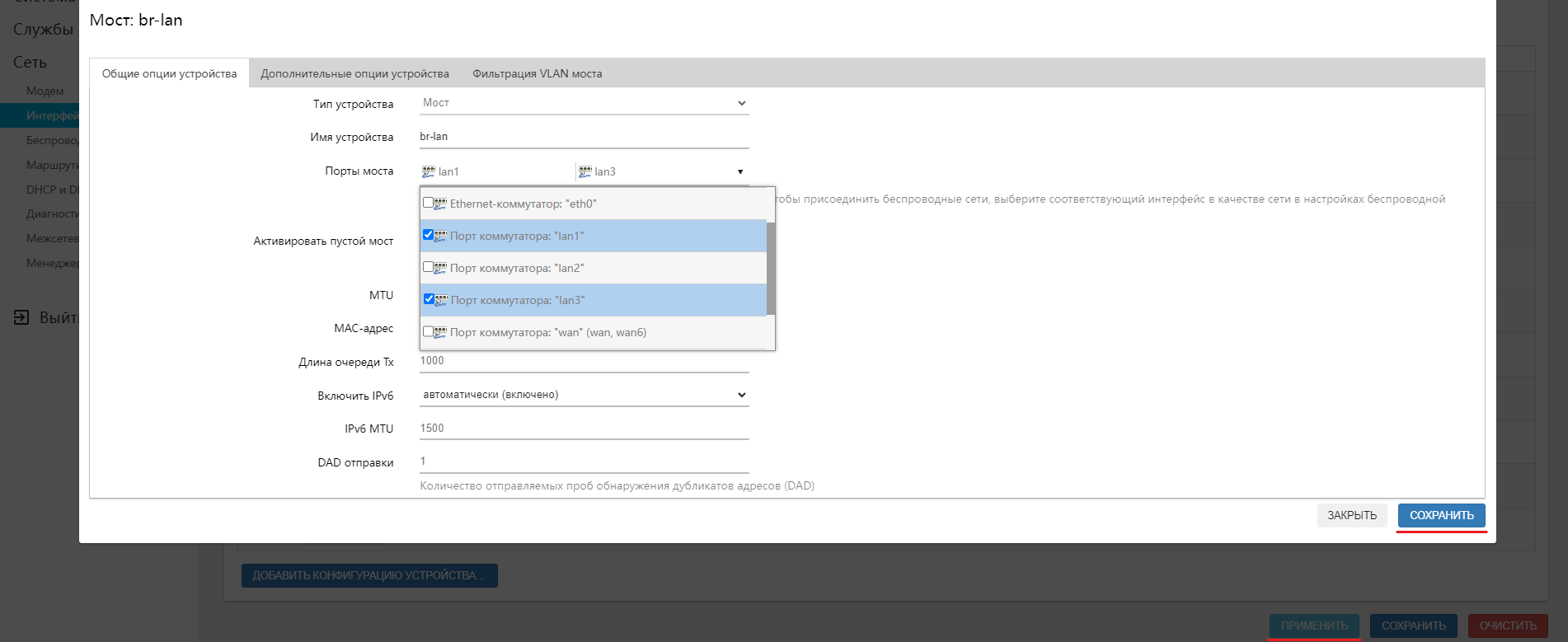Check the Ethernet-коммутатор eth0 checkbox

pyautogui.click(x=428, y=203)
